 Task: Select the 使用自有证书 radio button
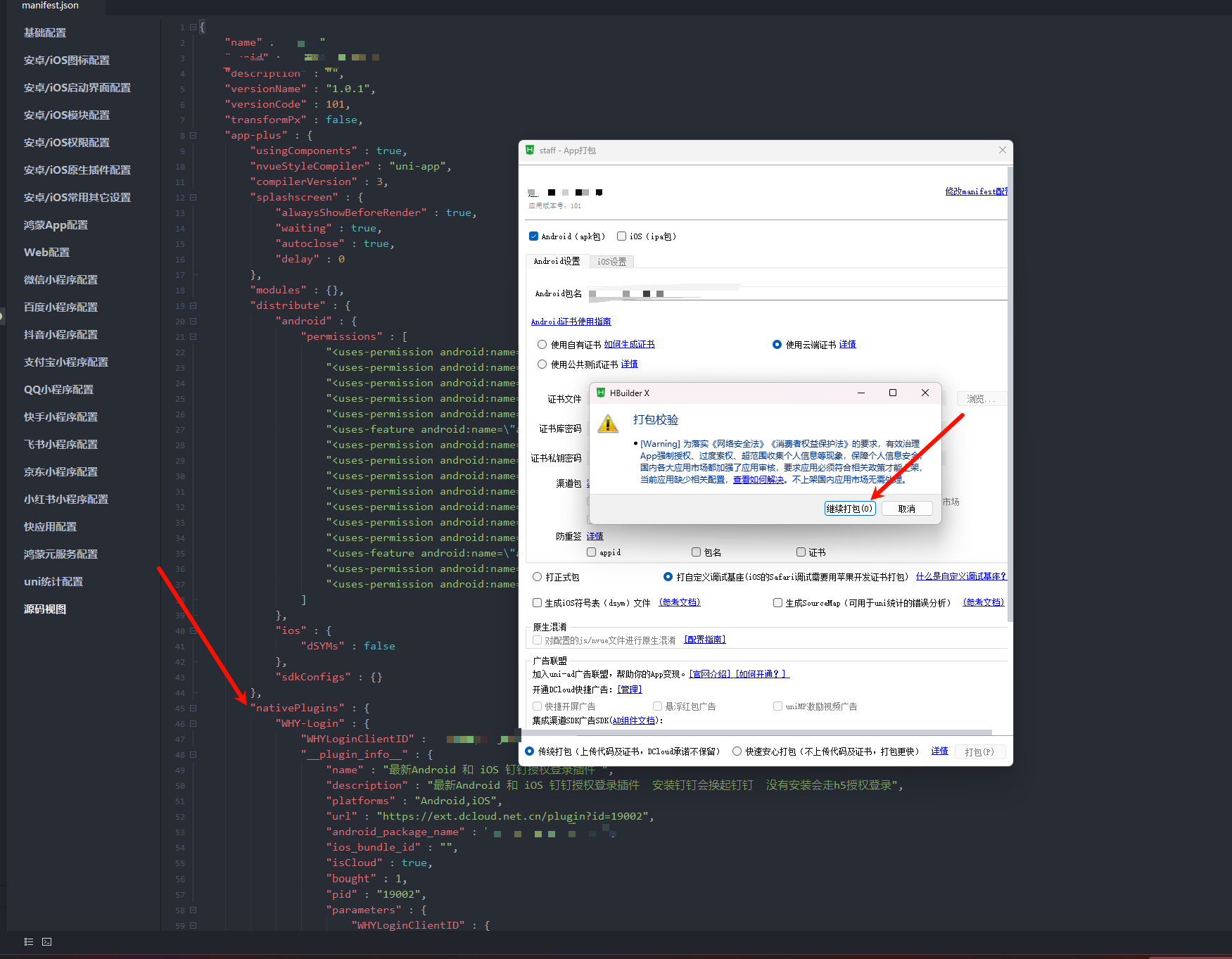[542, 345]
